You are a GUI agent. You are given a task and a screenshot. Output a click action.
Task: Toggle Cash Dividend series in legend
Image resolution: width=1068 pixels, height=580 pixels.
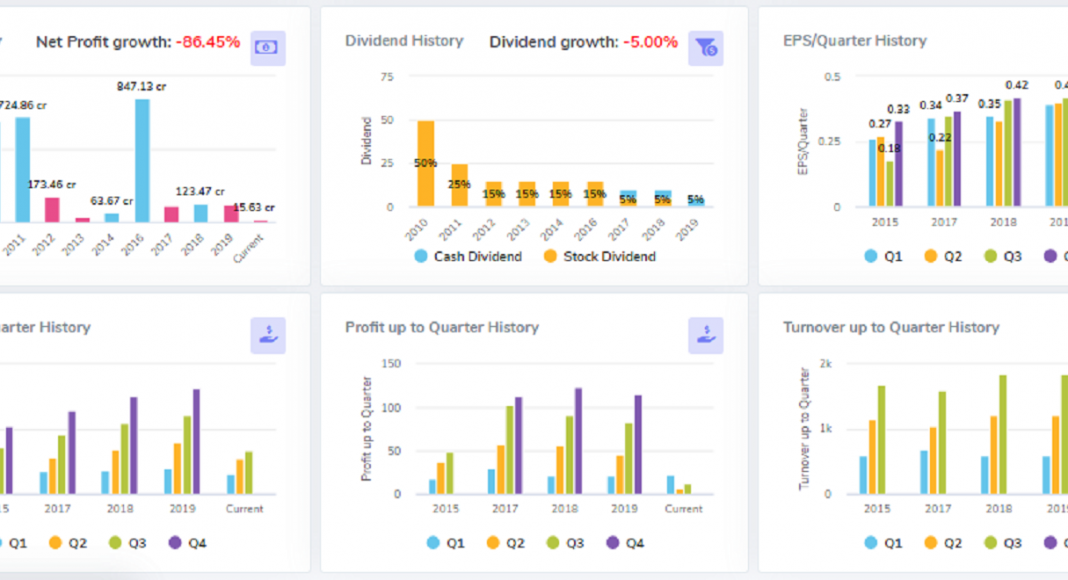468,256
